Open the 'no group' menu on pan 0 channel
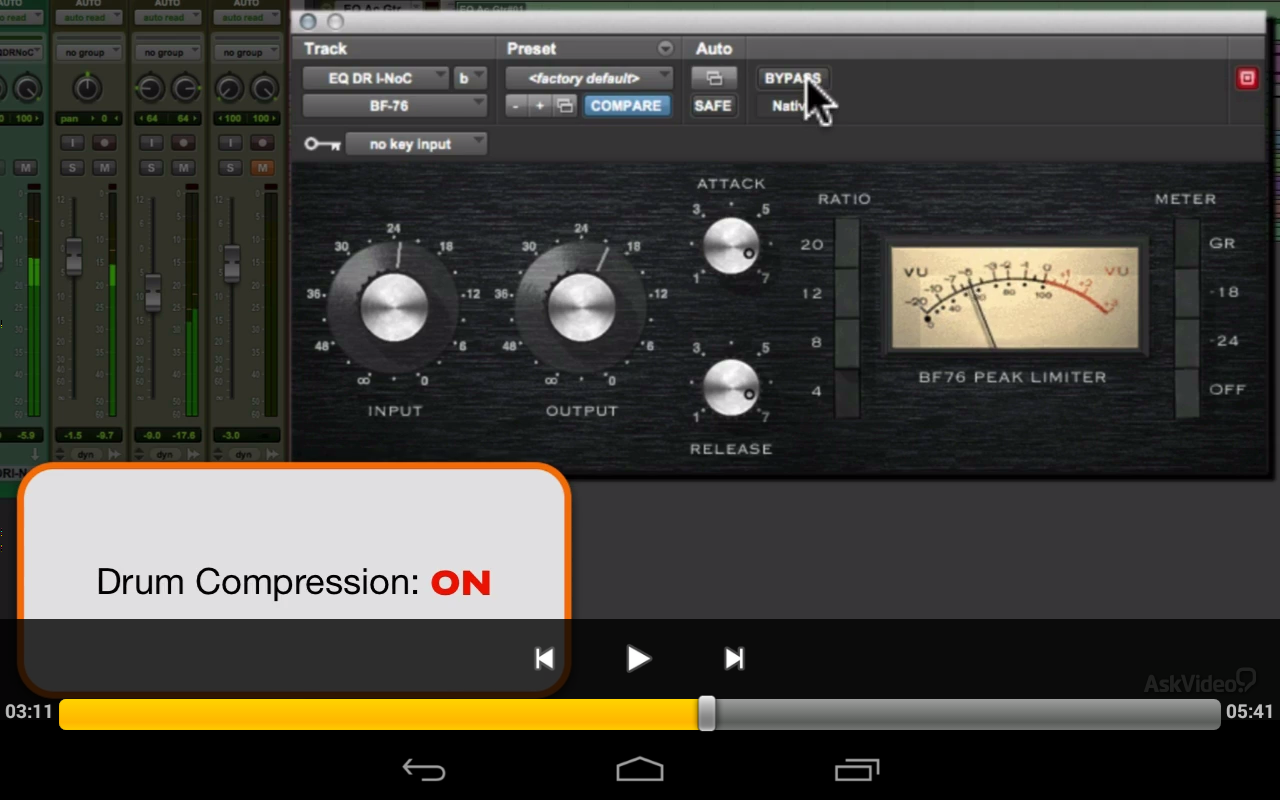Viewport: 1280px width, 800px height. click(x=88, y=52)
